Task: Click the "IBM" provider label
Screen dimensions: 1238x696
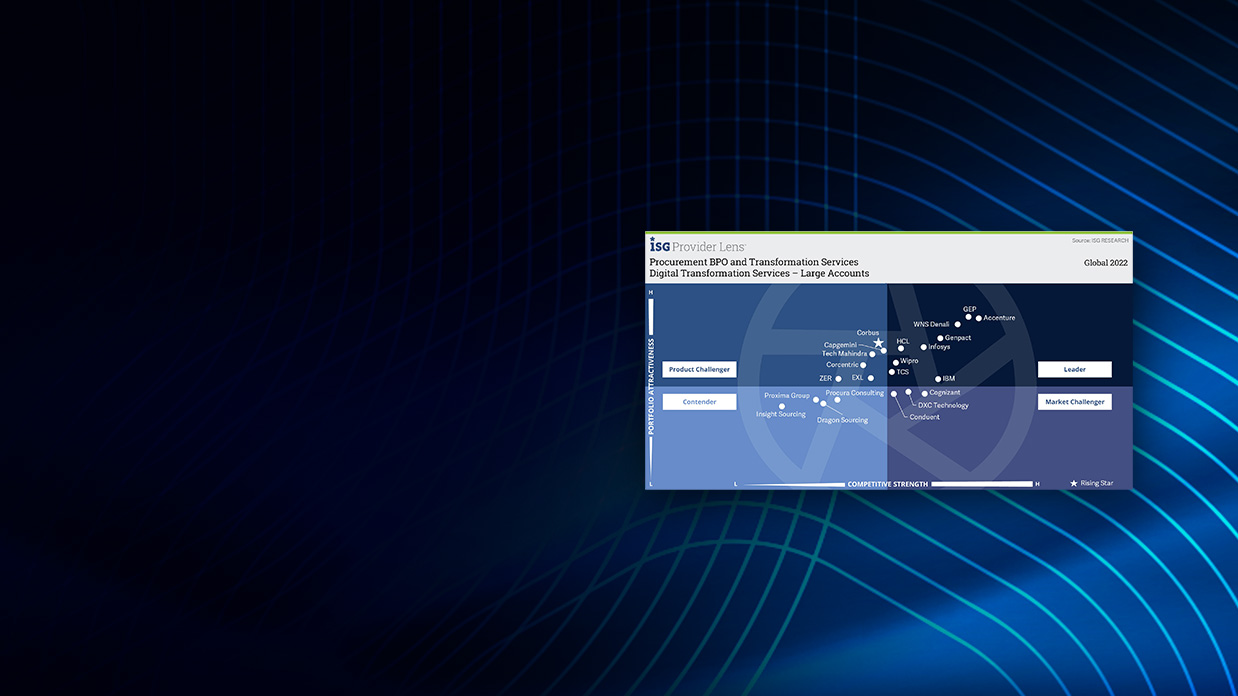Action: [x=949, y=379]
